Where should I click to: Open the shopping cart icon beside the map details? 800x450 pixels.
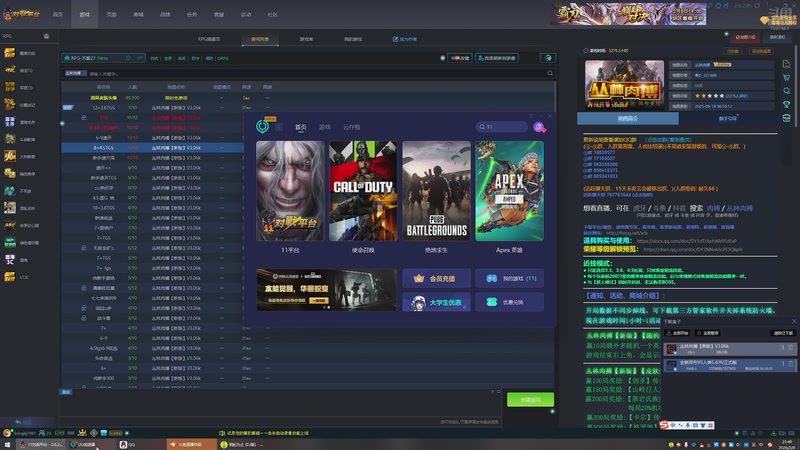pos(786,77)
